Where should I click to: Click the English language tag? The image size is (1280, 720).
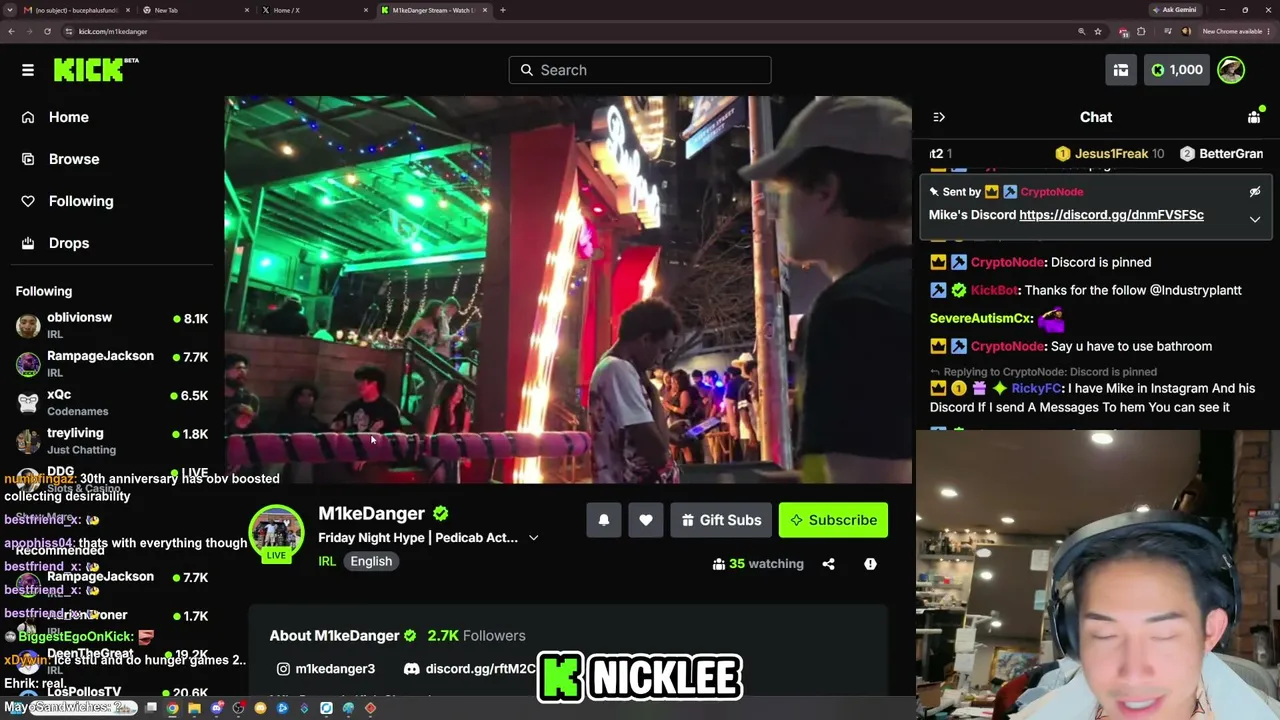tap(371, 561)
